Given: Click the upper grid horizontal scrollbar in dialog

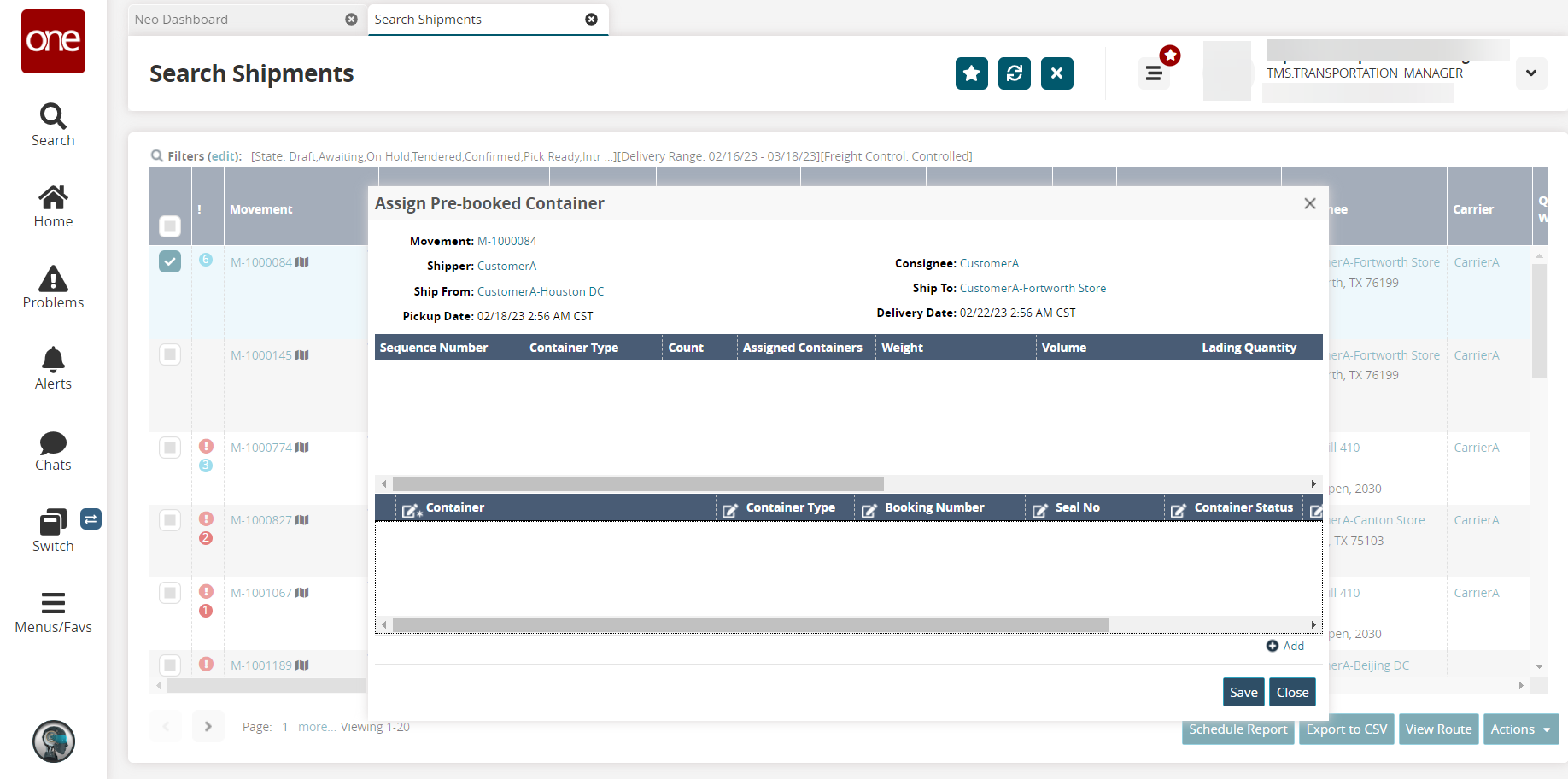Looking at the screenshot, I should click(638, 483).
